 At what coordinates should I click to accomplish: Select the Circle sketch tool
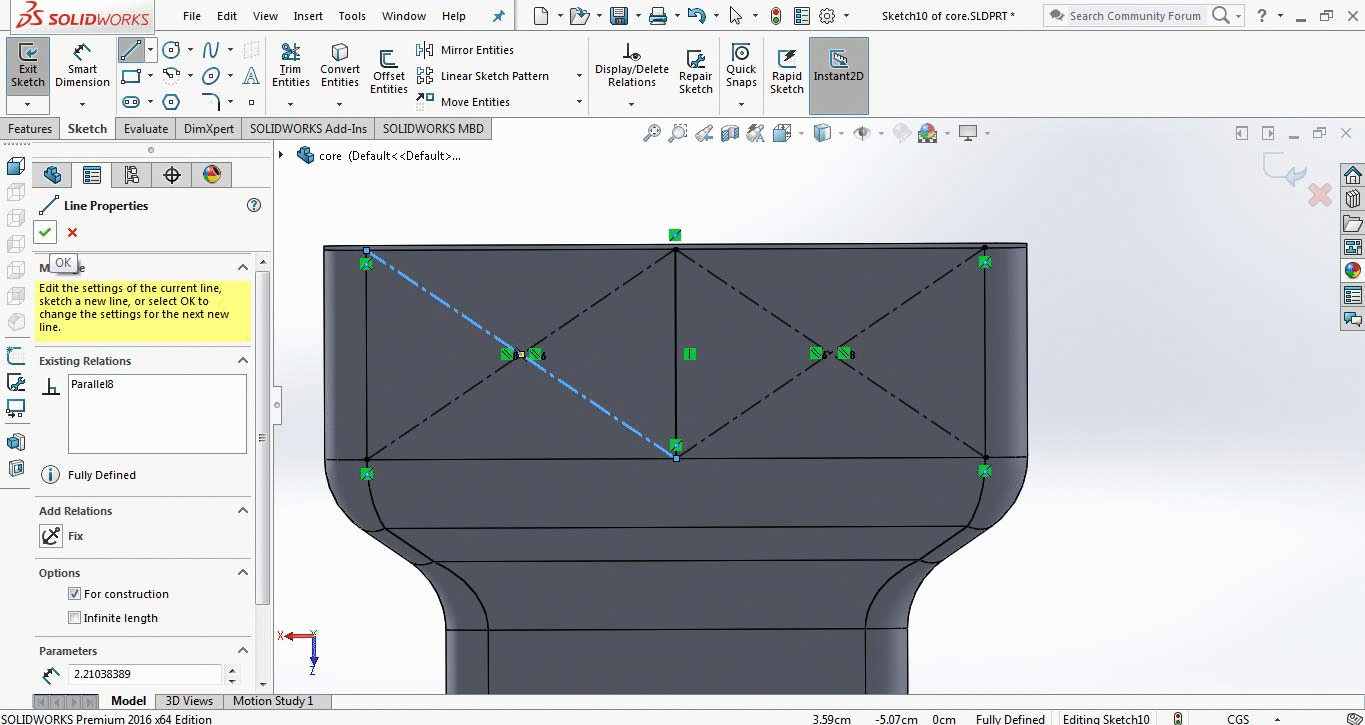coord(171,50)
